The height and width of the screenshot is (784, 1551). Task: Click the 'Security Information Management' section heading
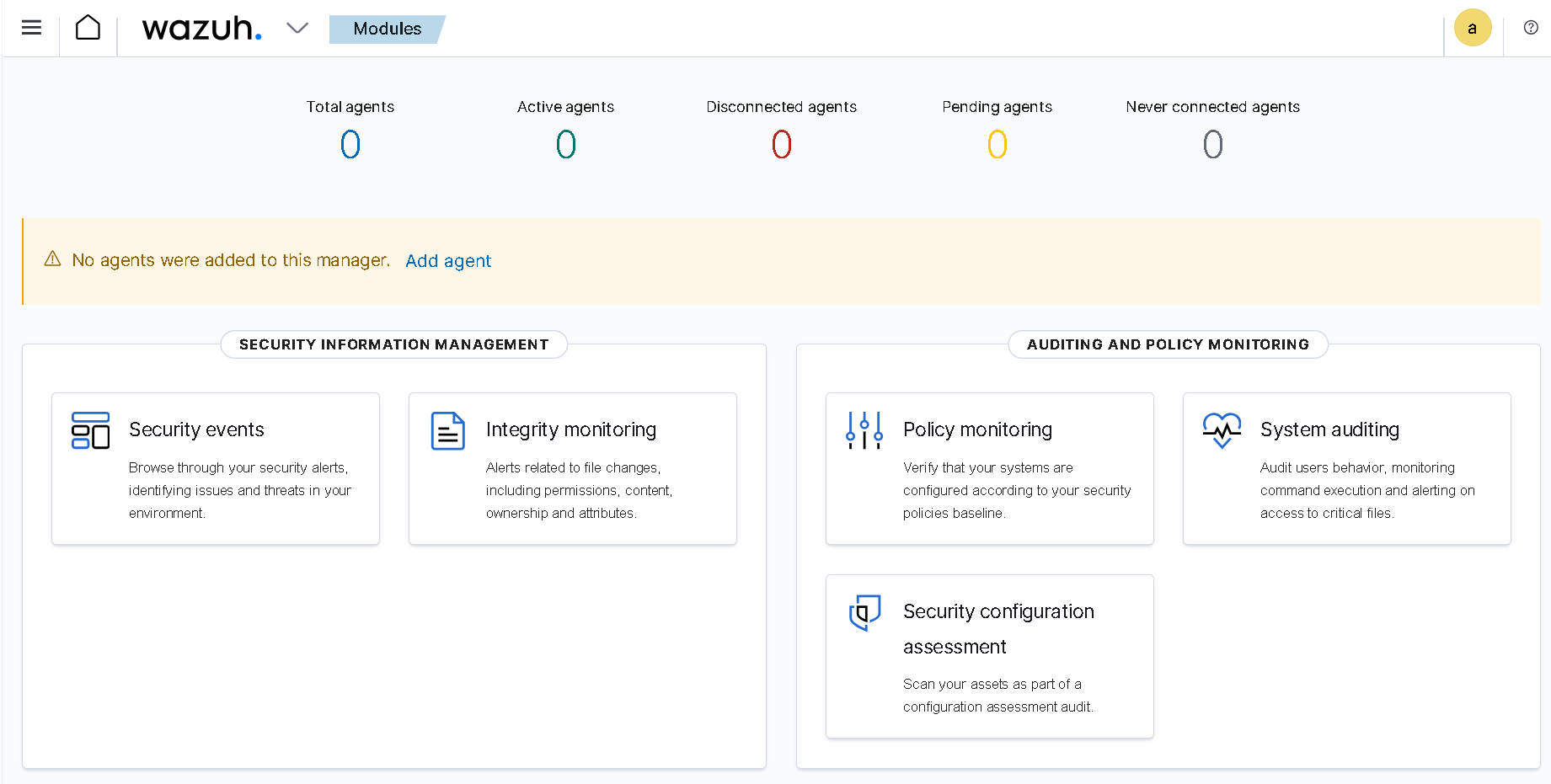click(394, 344)
